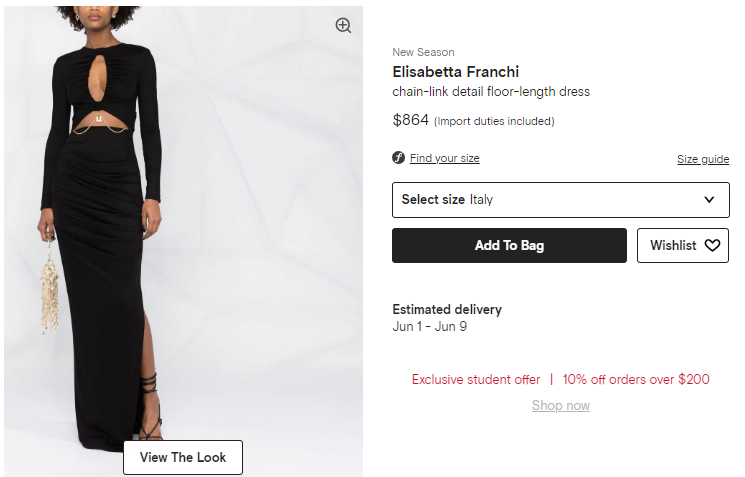Open the Size guide link
Screen dimensions: 745x477
pyautogui.click(x=702, y=159)
